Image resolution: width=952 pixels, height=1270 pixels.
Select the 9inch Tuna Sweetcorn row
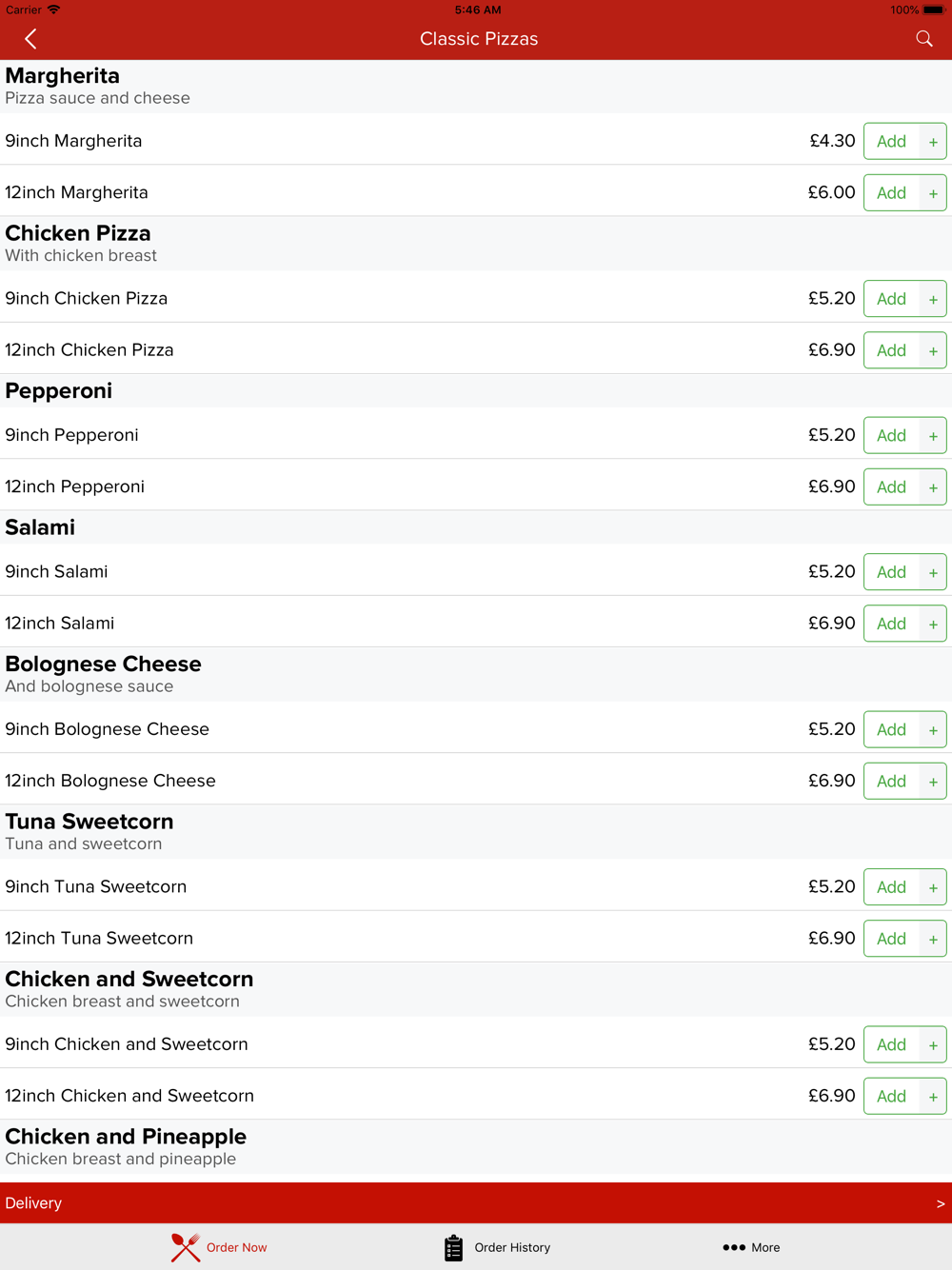(x=381, y=887)
